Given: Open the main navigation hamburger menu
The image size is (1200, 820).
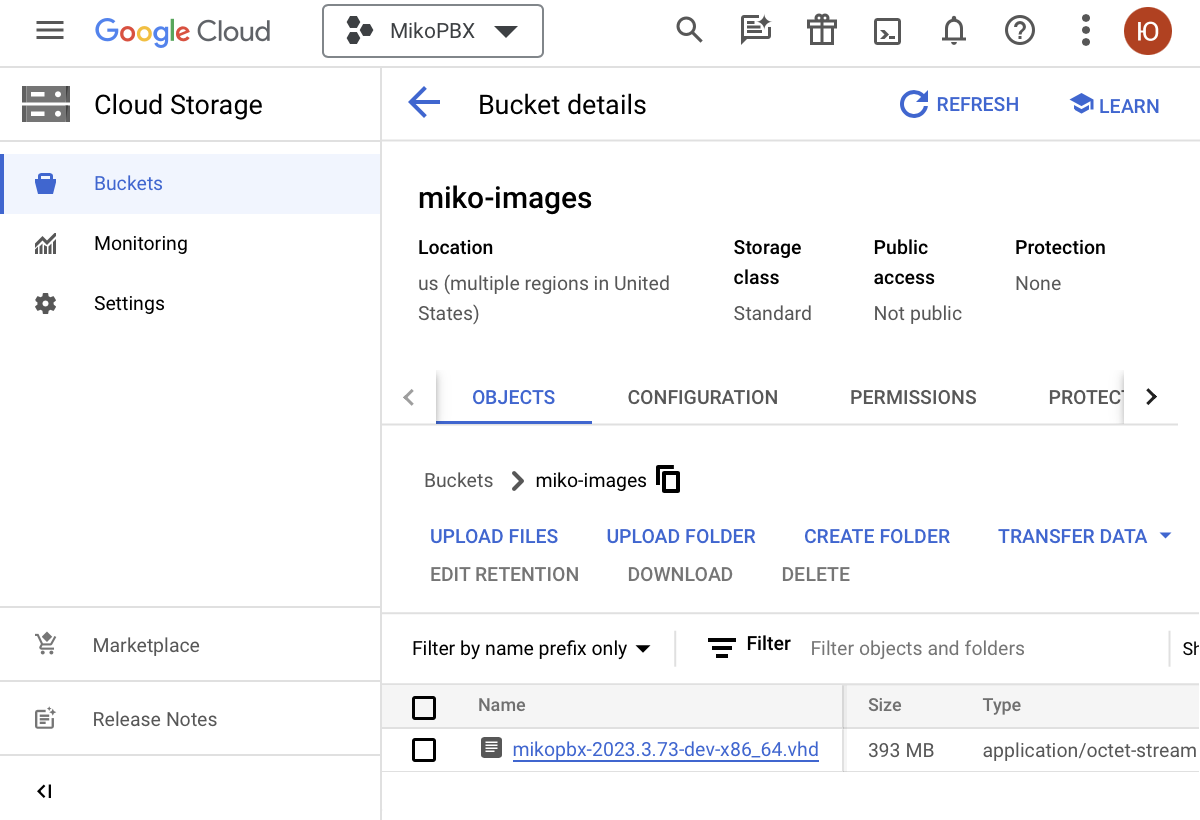Looking at the screenshot, I should tap(50, 31).
